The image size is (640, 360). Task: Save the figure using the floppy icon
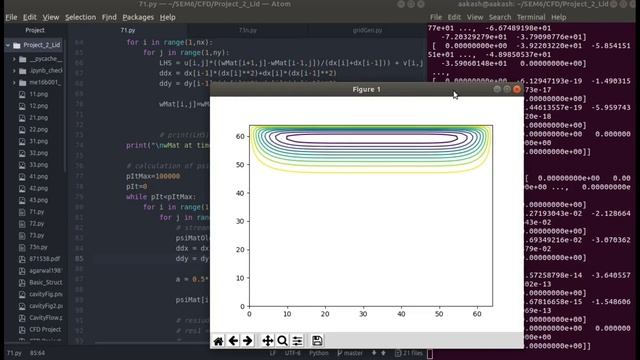tap(317, 341)
